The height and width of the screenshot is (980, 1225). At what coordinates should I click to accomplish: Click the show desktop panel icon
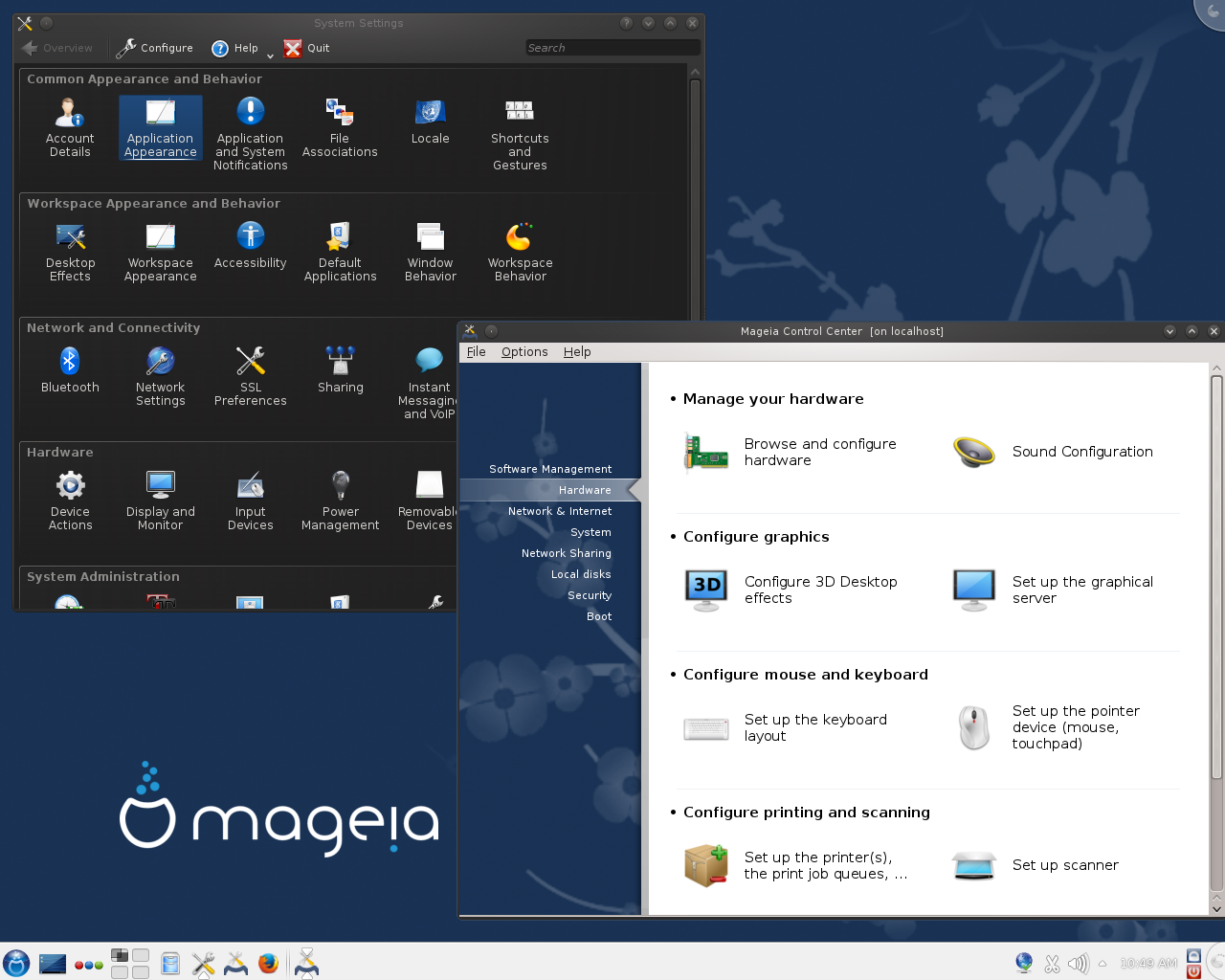coord(53,964)
